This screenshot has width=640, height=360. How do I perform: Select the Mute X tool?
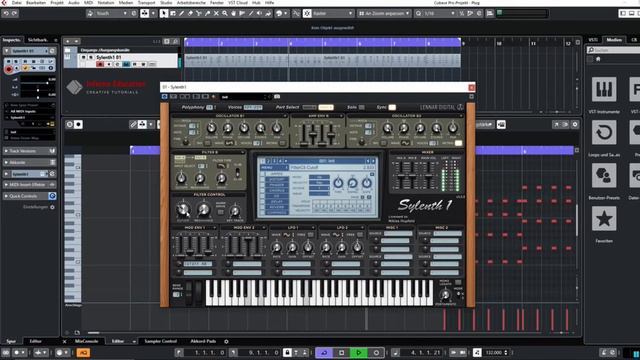coord(216,13)
